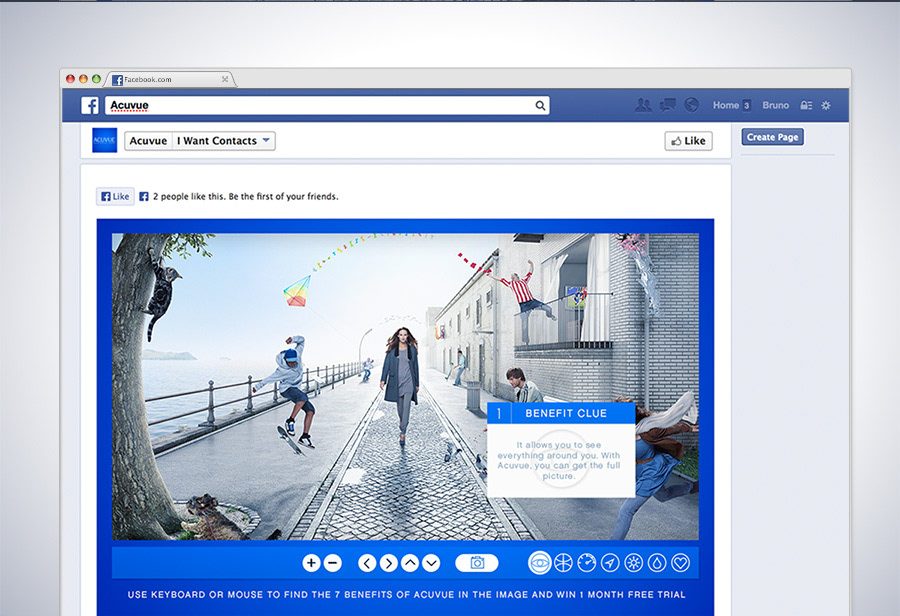Zoom out with the minus button
The height and width of the screenshot is (616, 900).
[x=332, y=563]
